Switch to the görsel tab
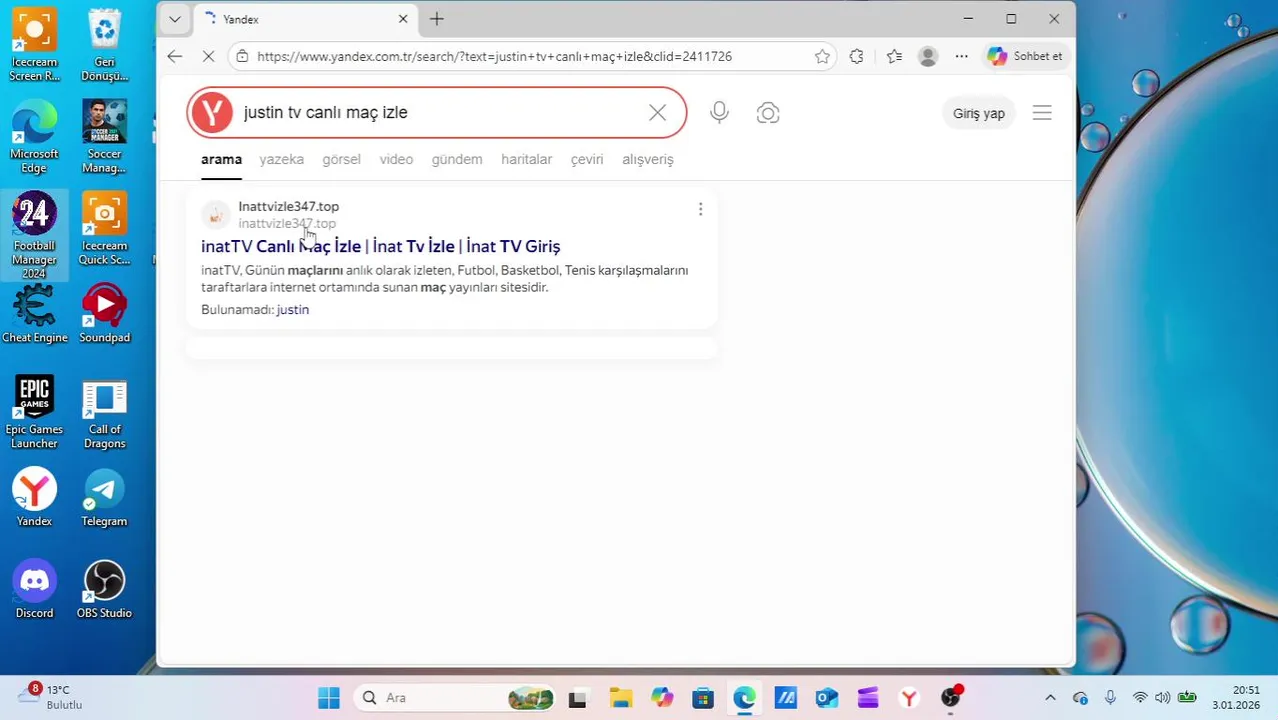The width and height of the screenshot is (1278, 720). tap(341, 159)
